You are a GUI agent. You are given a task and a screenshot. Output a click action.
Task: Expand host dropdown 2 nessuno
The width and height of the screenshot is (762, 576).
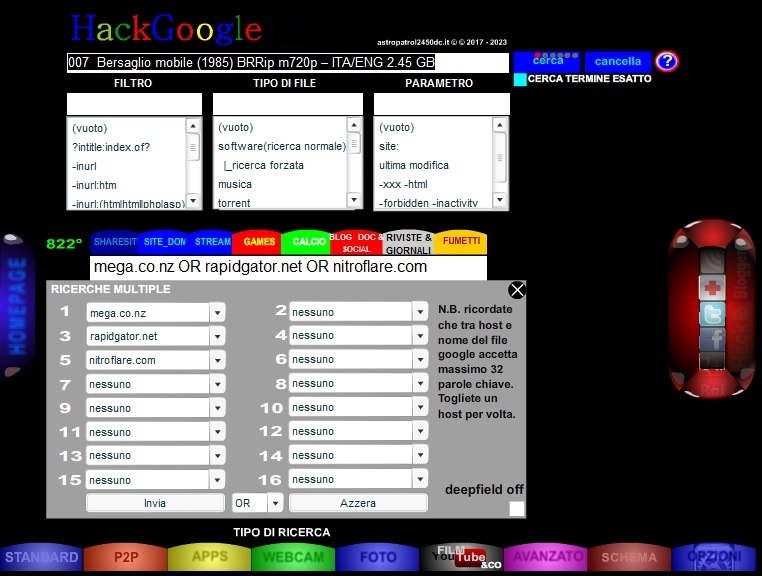tap(420, 312)
